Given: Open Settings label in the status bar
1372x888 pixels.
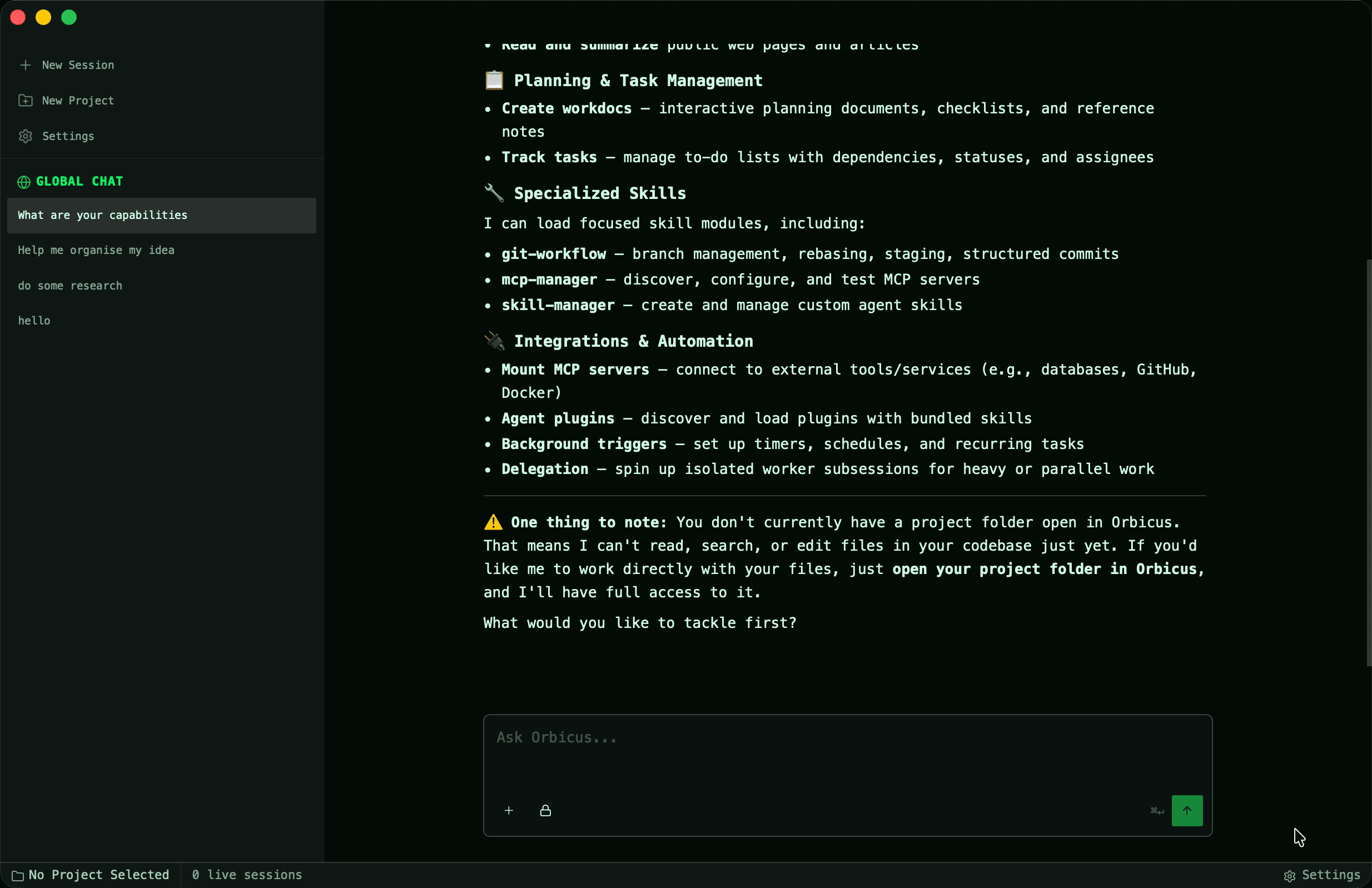Looking at the screenshot, I should 1330,874.
